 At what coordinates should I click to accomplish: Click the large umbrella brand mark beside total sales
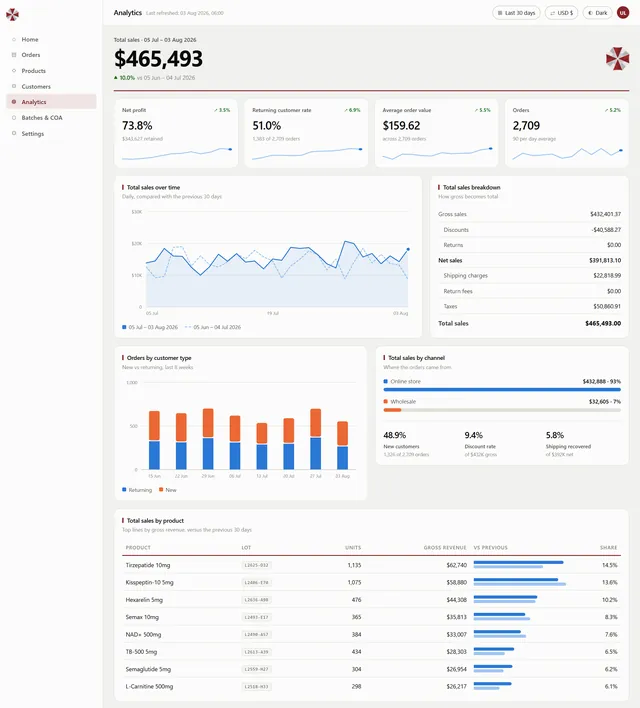(x=617, y=58)
